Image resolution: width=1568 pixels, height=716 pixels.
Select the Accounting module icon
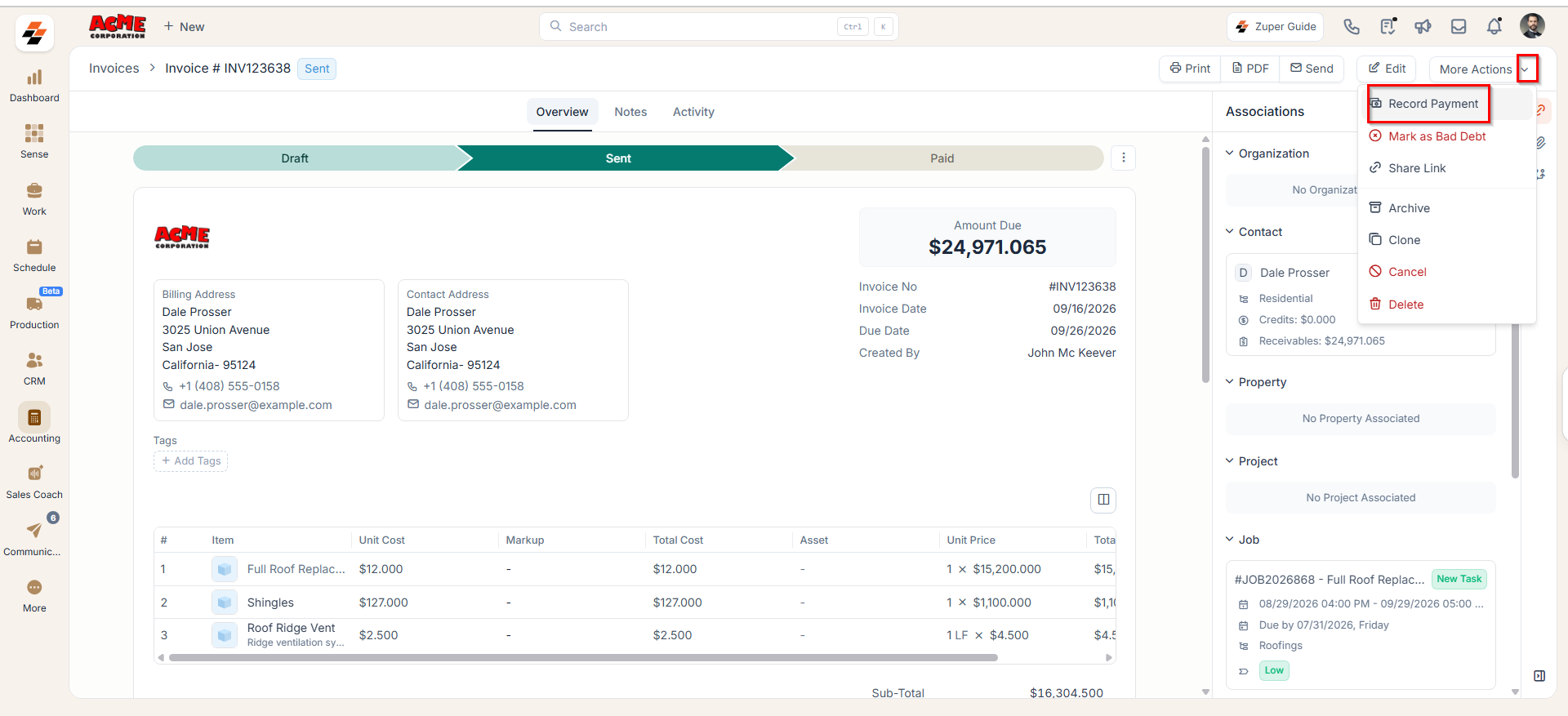(34, 417)
